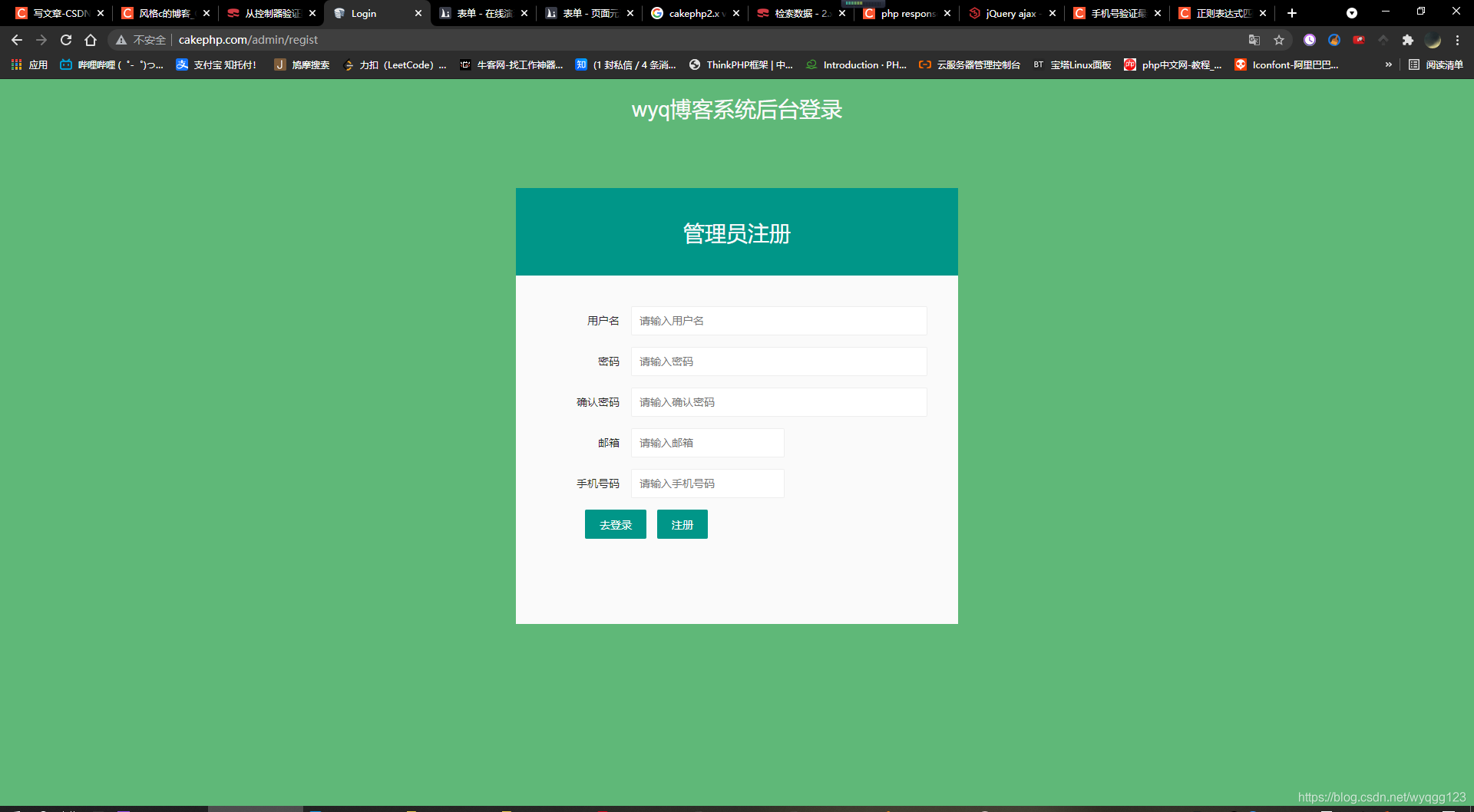Image resolution: width=1474 pixels, height=812 pixels.
Task: Open the LeetCode bookmark
Action: (x=395, y=65)
